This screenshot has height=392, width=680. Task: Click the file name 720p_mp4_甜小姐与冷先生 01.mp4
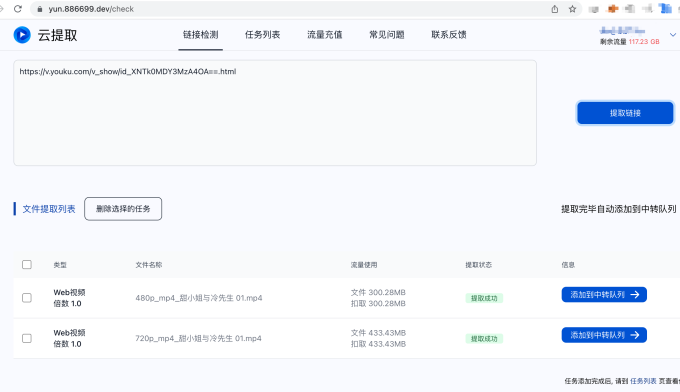[x=198, y=338]
